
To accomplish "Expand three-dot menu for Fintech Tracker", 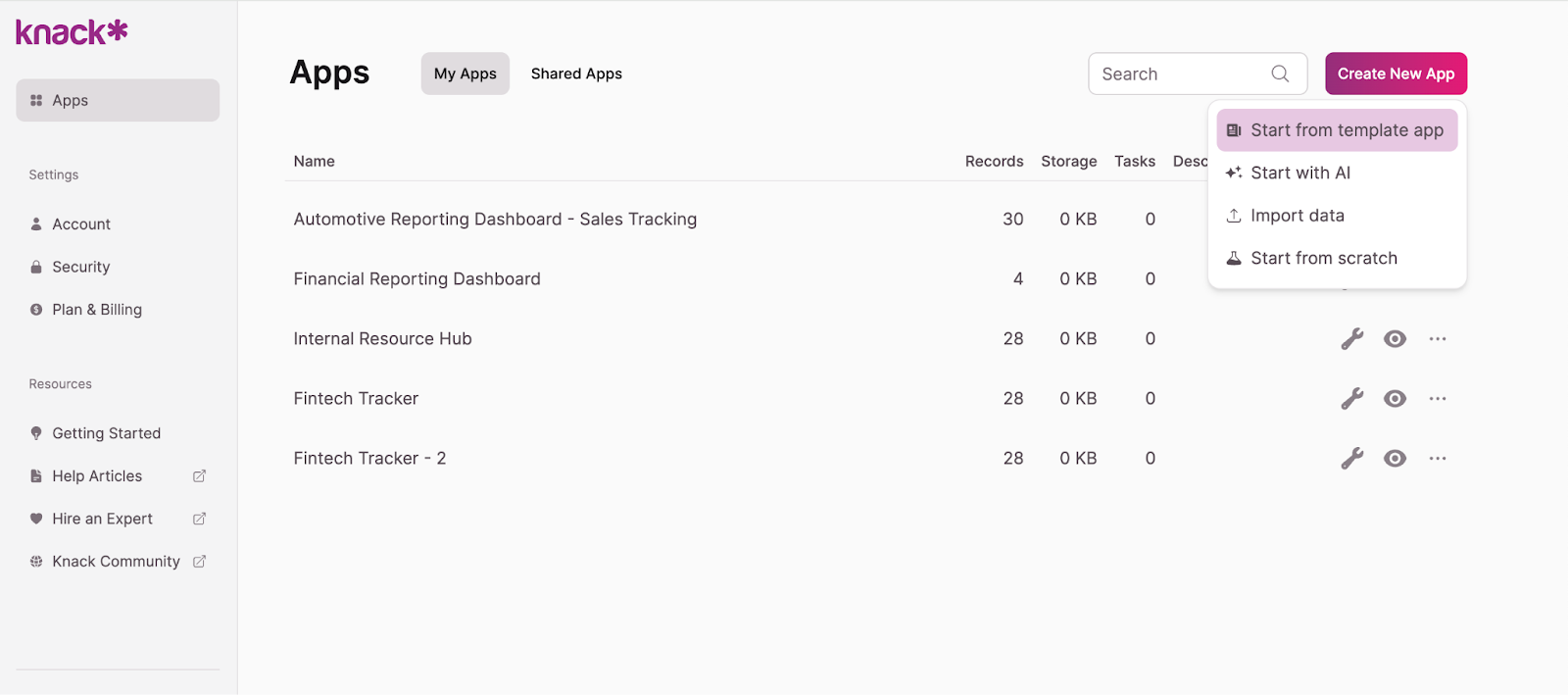I will [x=1438, y=399].
